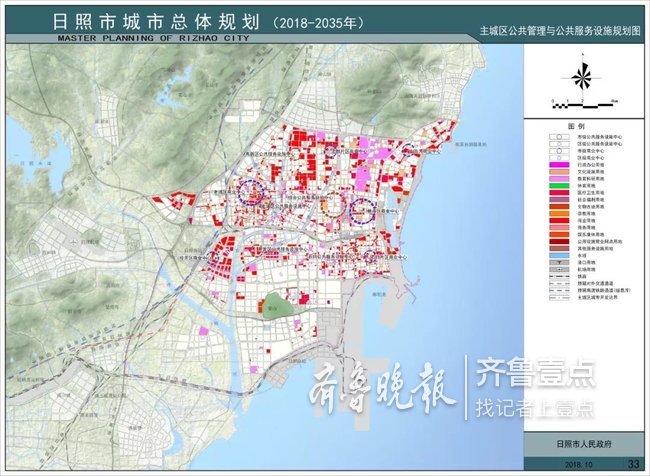Click the compass rose north arrow
This screenshot has height=476, width=650.
[584, 77]
